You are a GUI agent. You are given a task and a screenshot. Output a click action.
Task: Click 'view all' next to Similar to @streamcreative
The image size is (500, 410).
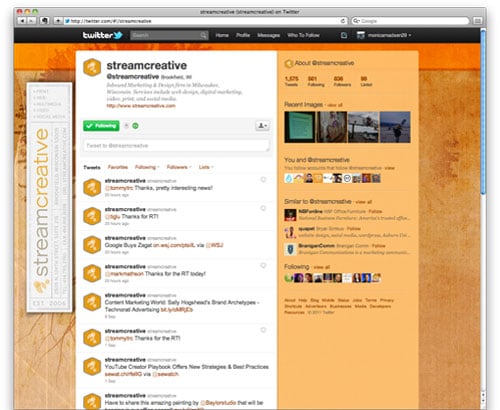[x=364, y=202]
